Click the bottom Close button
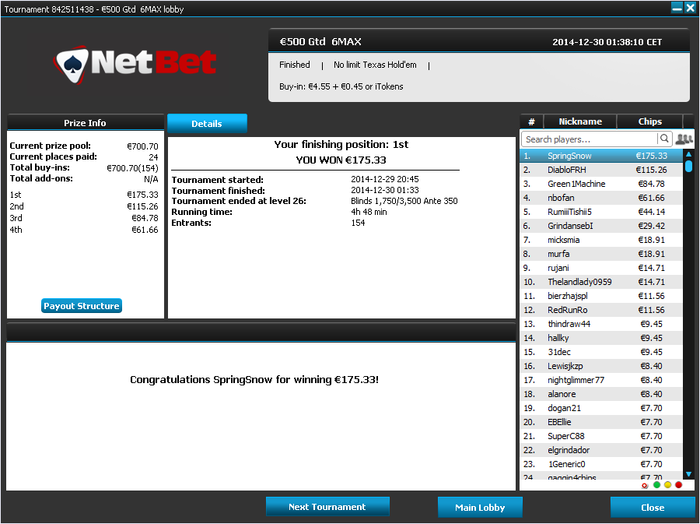Image resolution: width=700 pixels, height=524 pixels. click(652, 507)
